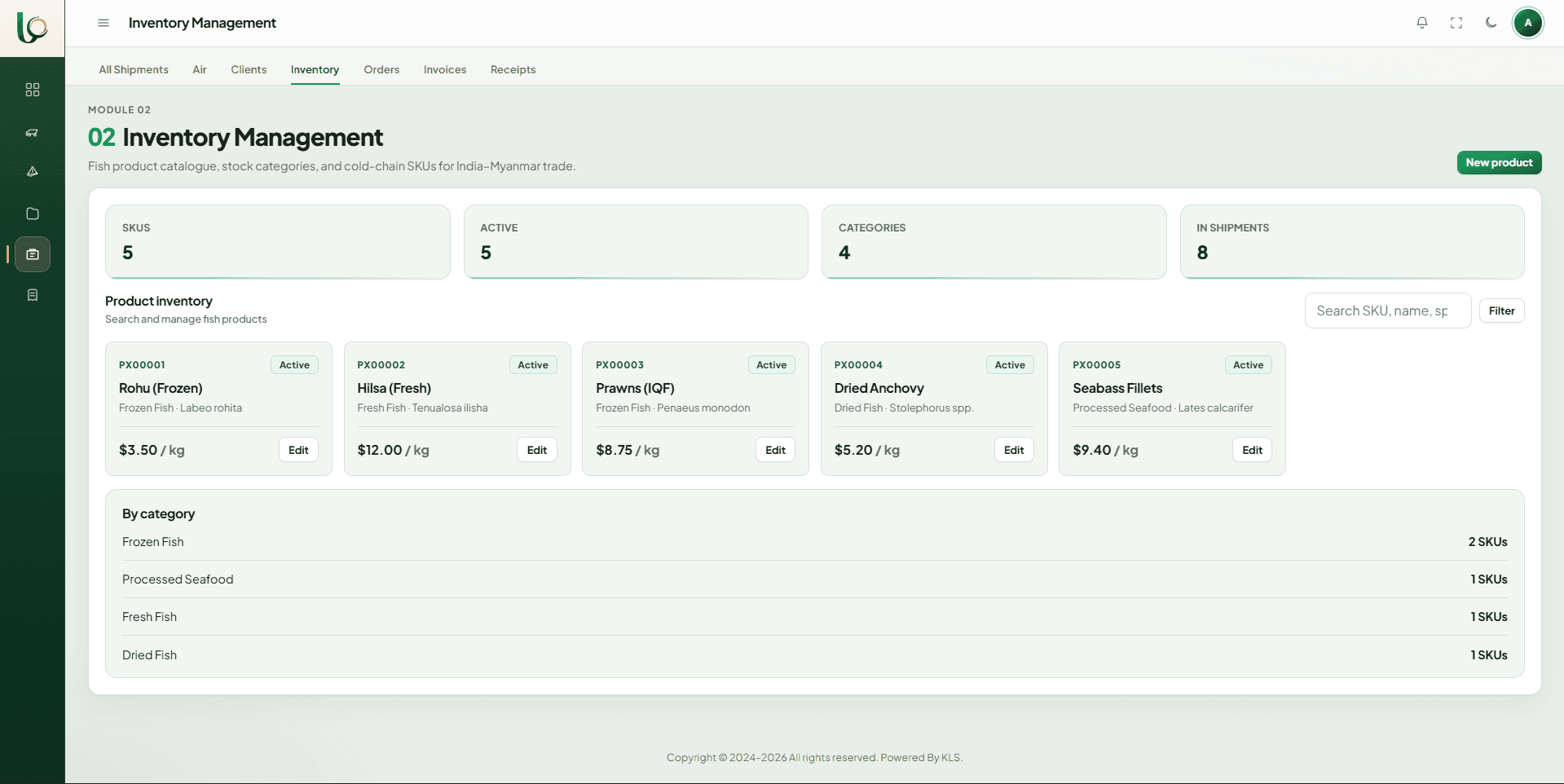Screen dimensions: 1564x784
Task: Select inventory box icon in sidebar
Action: coord(33,254)
